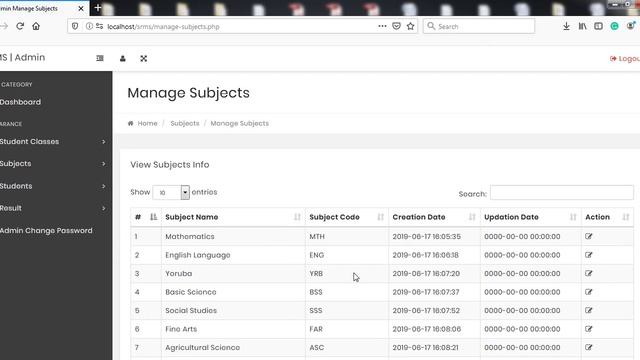
Task: Select the Mathematics subject name cell
Action: (233, 236)
